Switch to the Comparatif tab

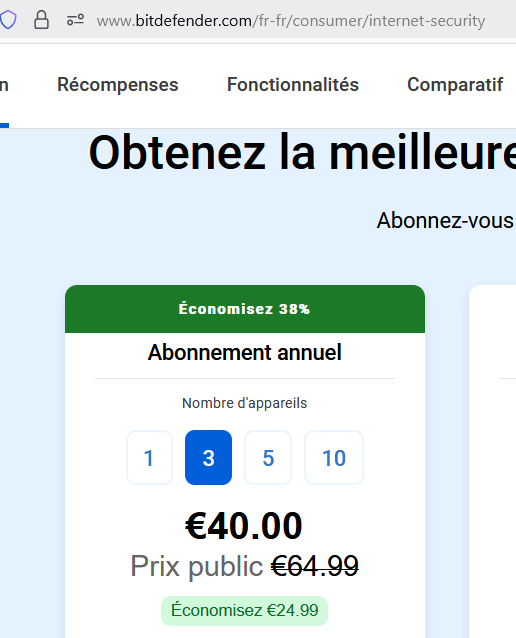455,85
